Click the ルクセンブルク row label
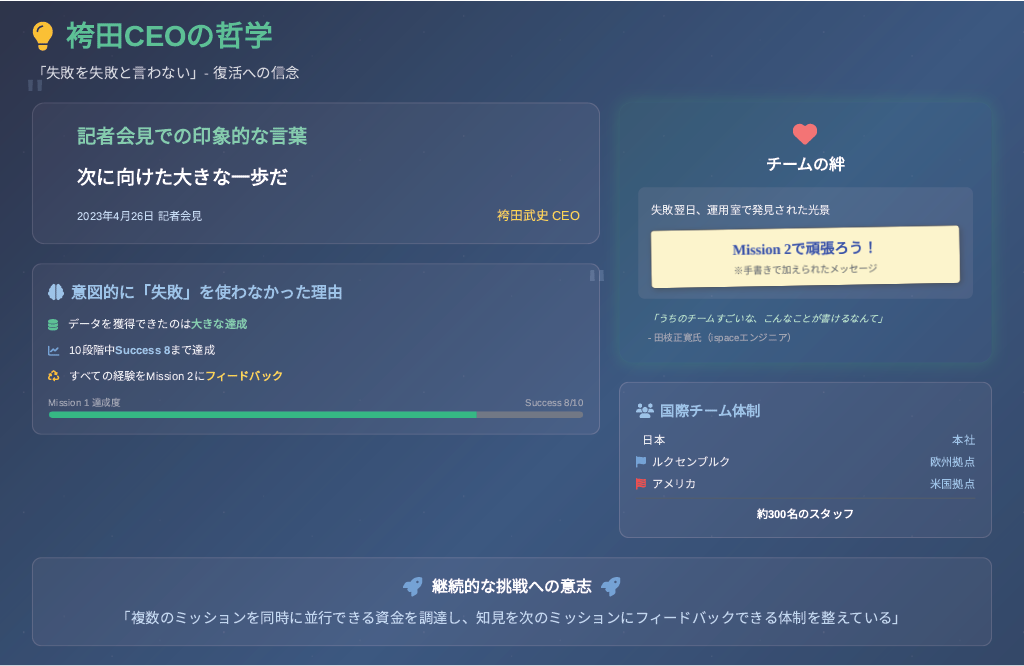 (x=691, y=462)
